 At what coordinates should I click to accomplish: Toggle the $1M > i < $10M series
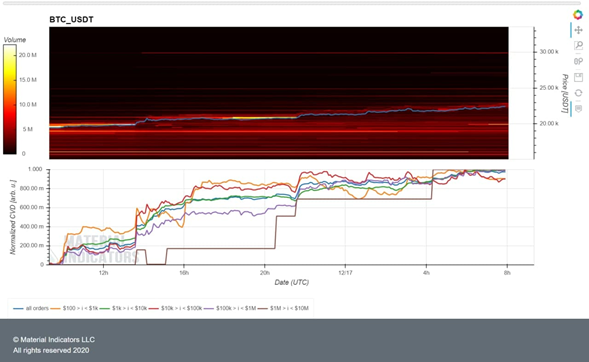(283, 308)
